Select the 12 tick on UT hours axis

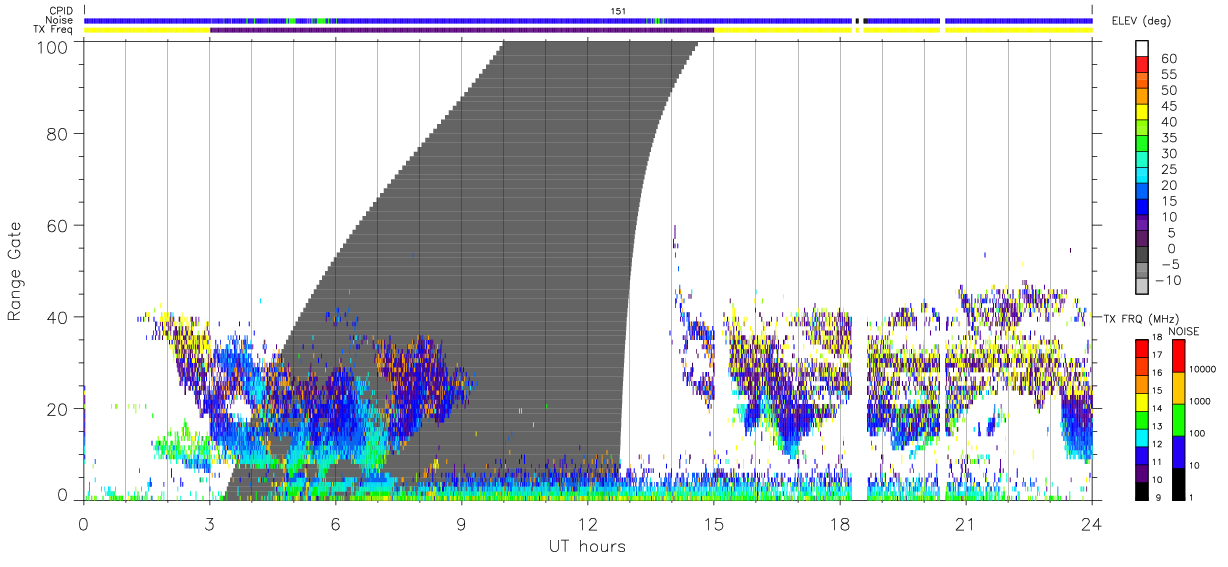tap(587, 522)
